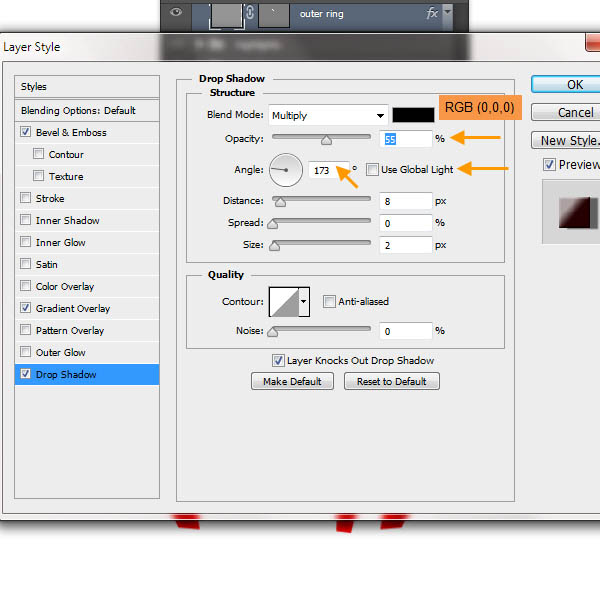Screen dimensions: 600x600
Task: Click the fx icon on outer ring layer
Action: point(432,14)
